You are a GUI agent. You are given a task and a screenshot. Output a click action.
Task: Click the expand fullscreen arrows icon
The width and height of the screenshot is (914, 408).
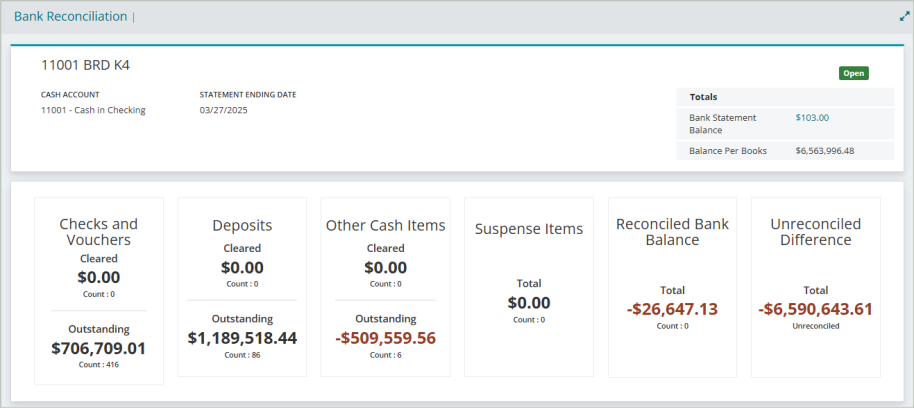(x=904, y=17)
